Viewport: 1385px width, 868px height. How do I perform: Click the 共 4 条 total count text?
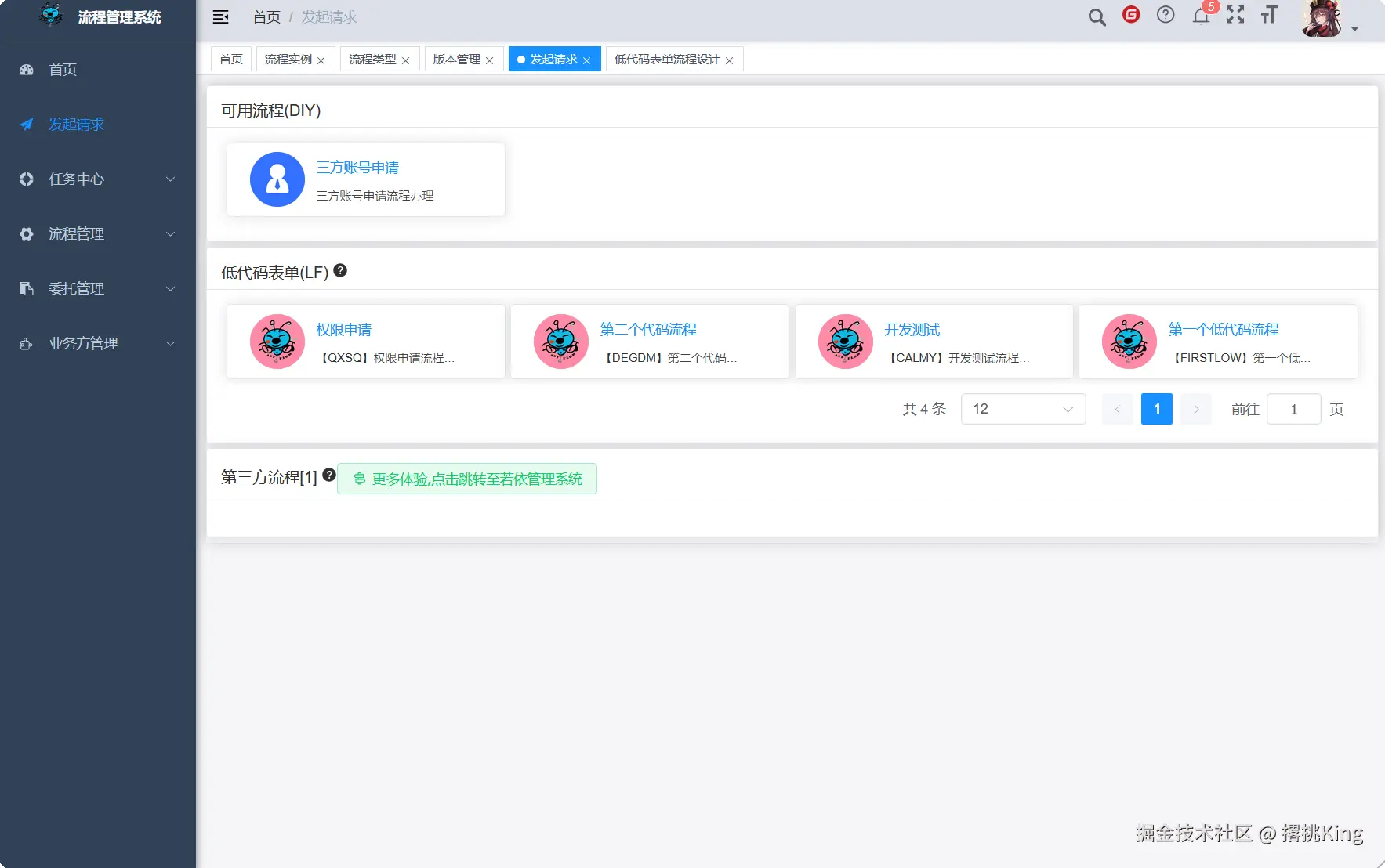(x=924, y=409)
